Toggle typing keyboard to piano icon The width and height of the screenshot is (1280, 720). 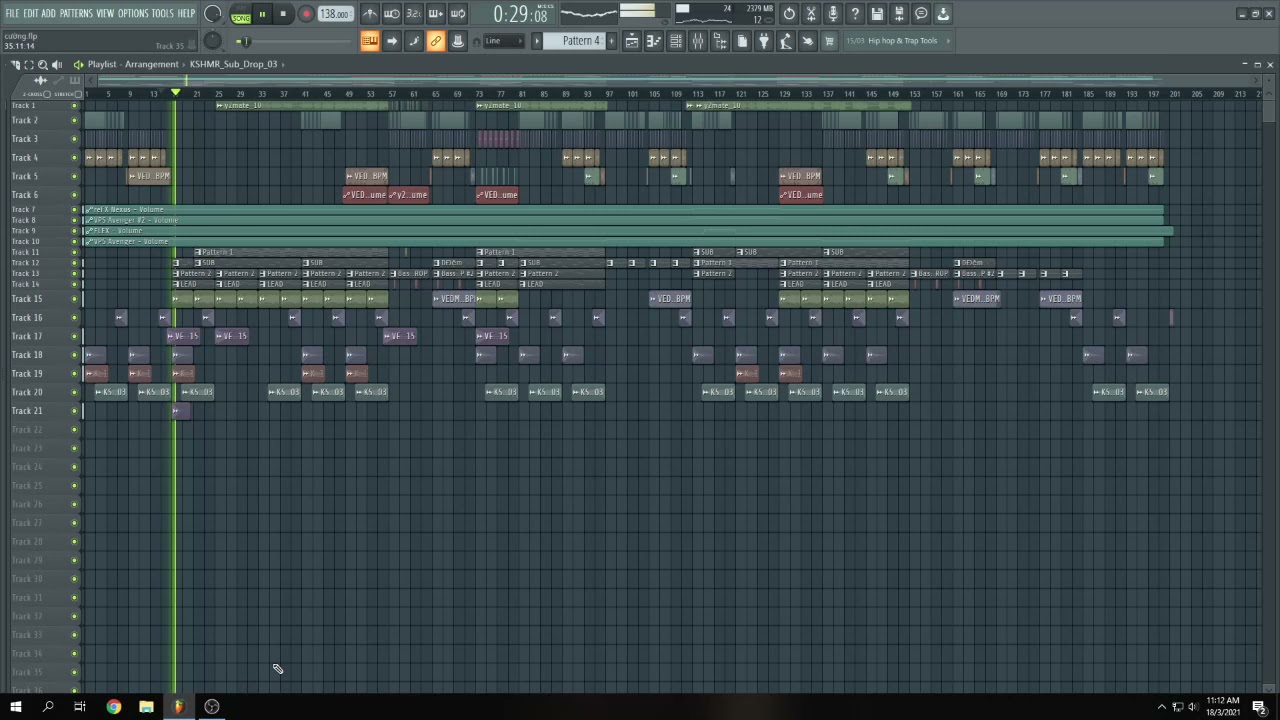[x=370, y=41]
